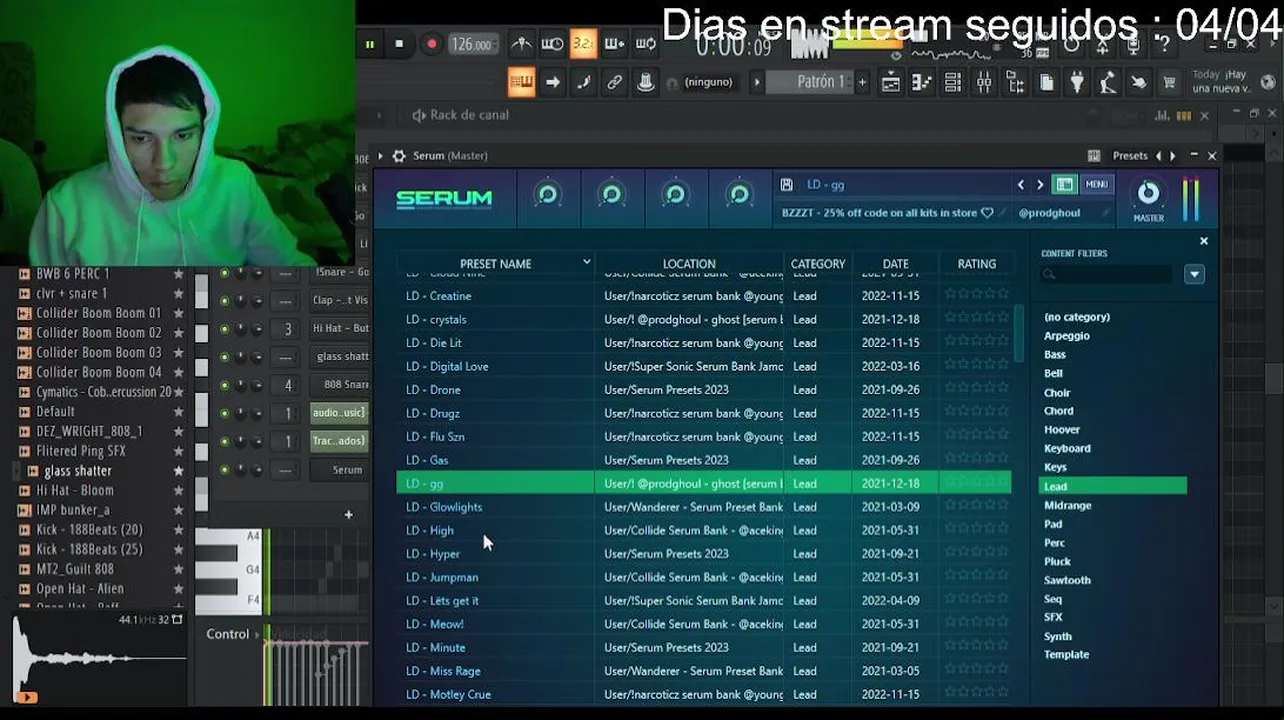The height and width of the screenshot is (720, 1284).
Task: Click the preset list vertical scrollbar
Action: pyautogui.click(x=1019, y=335)
